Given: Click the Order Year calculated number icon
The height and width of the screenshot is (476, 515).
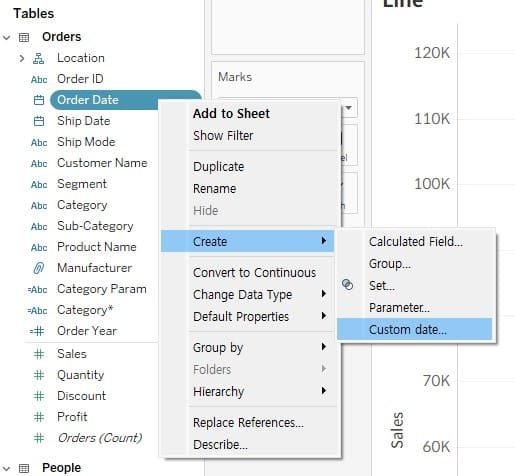Looking at the screenshot, I should coord(37,331).
